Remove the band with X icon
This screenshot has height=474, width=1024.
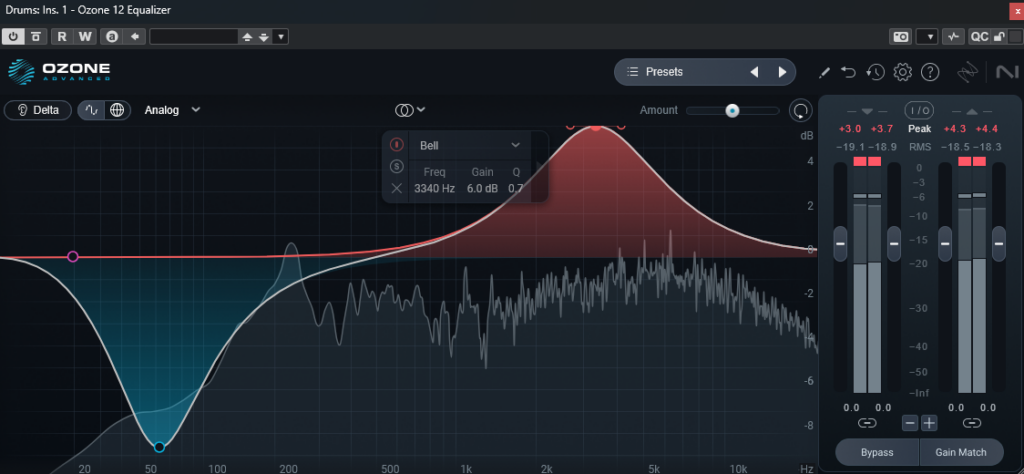(396, 189)
